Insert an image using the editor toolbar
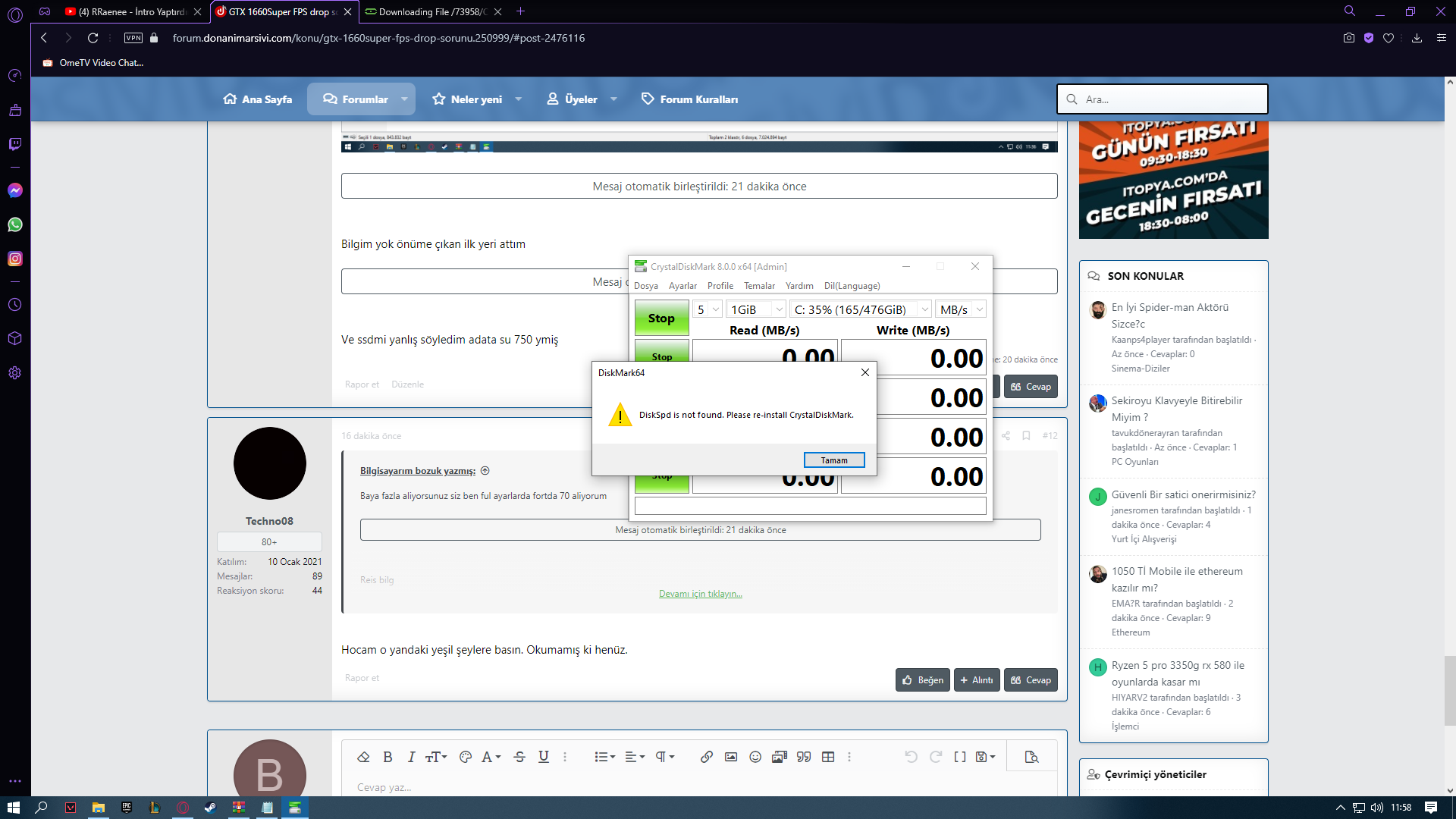This screenshot has width=1456, height=819. (731, 757)
